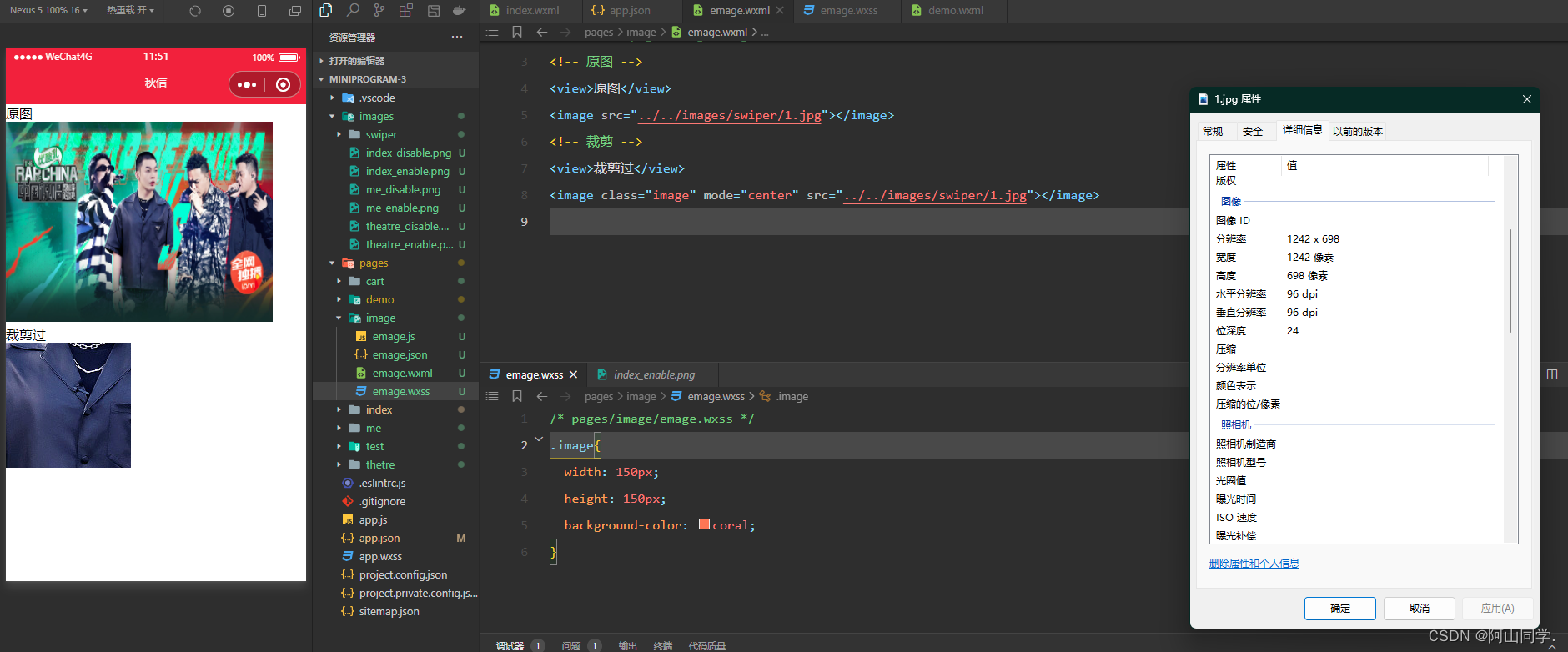This screenshot has width=1568, height=652.
Task: Click the 取消 button in properties dialog
Action: coord(1420,609)
